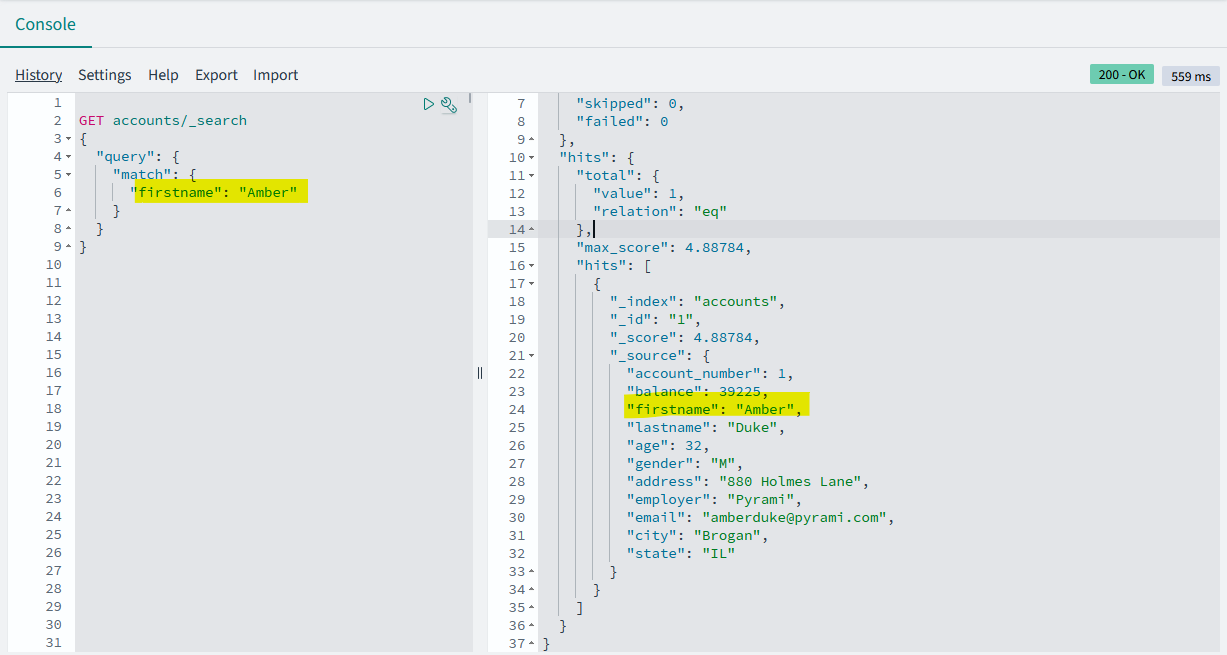Collapse the request body at editor line 3
The image size is (1227, 655).
[68, 139]
